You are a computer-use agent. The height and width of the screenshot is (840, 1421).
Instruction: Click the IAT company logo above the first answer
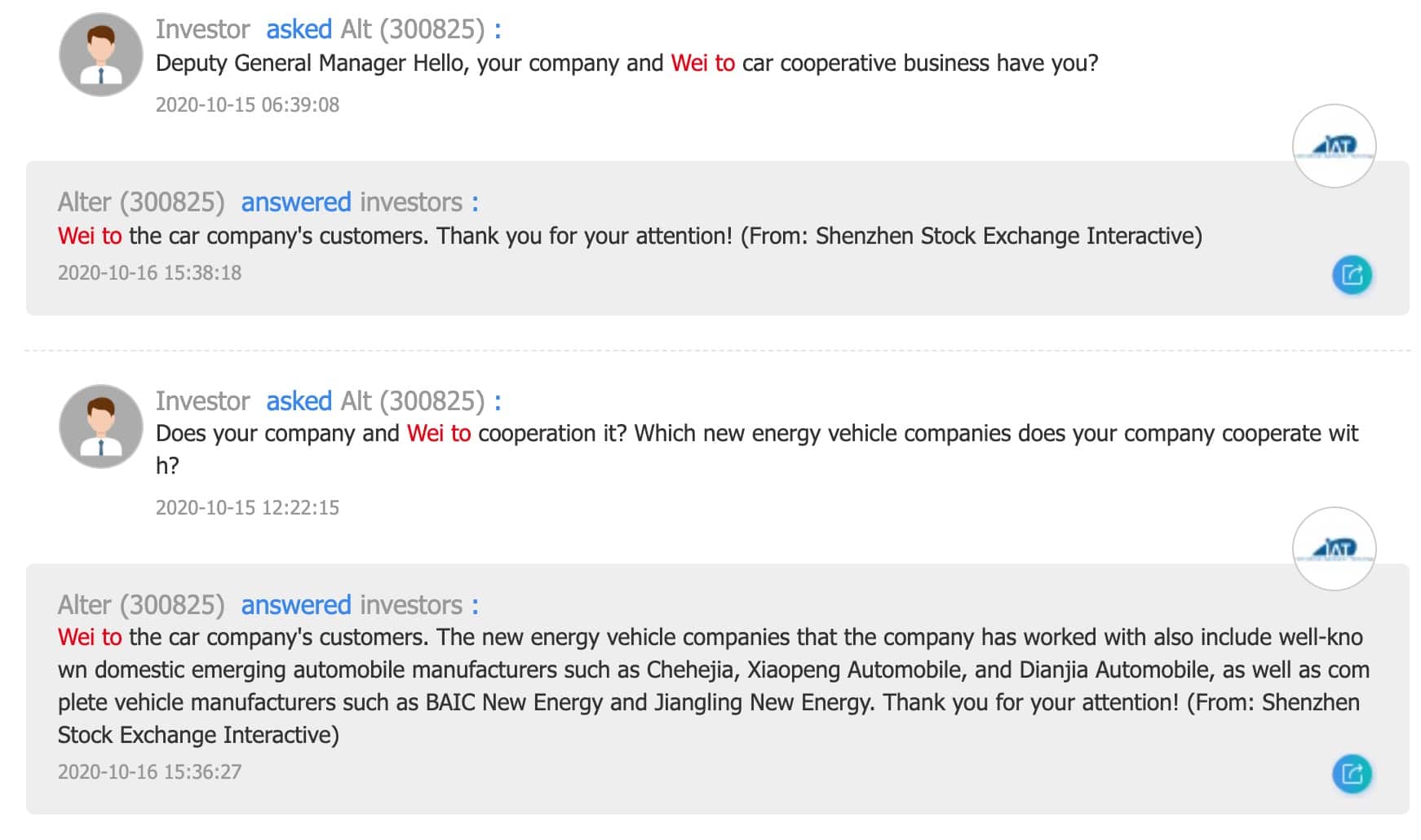[1335, 145]
